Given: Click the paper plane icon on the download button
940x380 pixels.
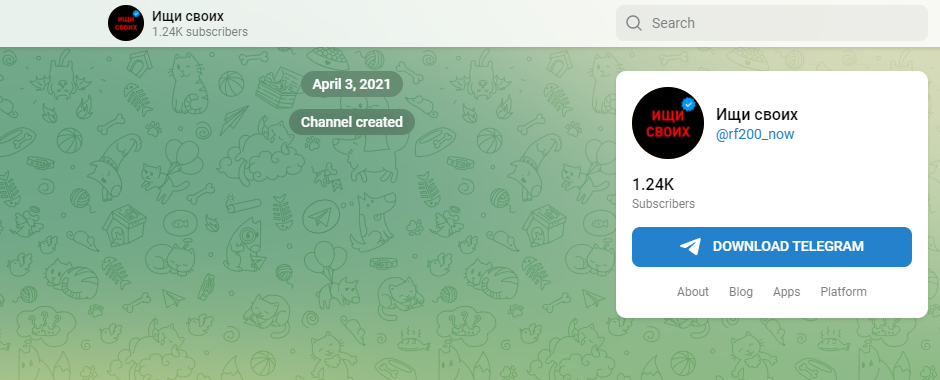Looking at the screenshot, I should click(x=690, y=246).
